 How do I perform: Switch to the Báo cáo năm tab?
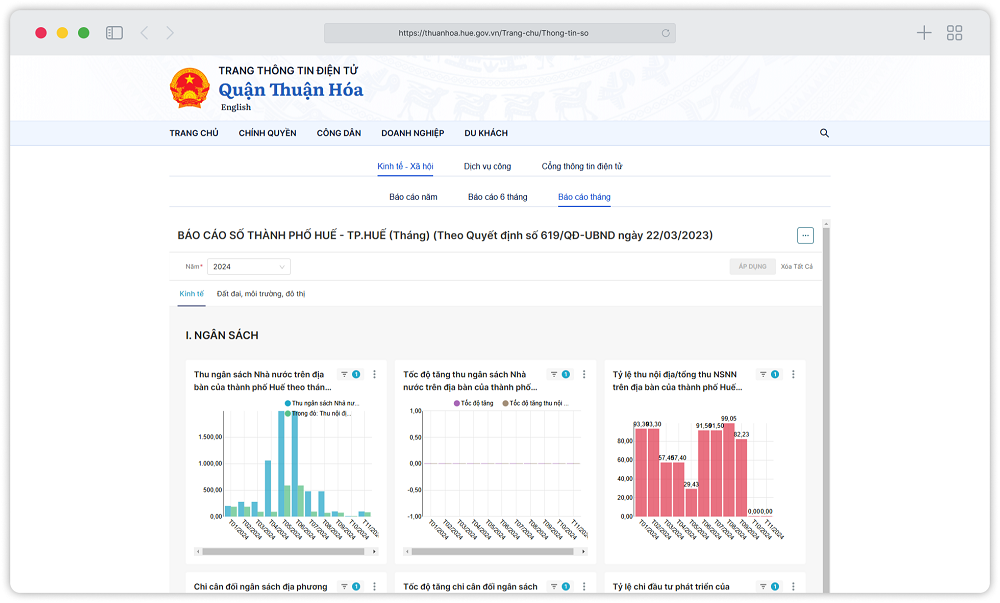tap(413, 197)
